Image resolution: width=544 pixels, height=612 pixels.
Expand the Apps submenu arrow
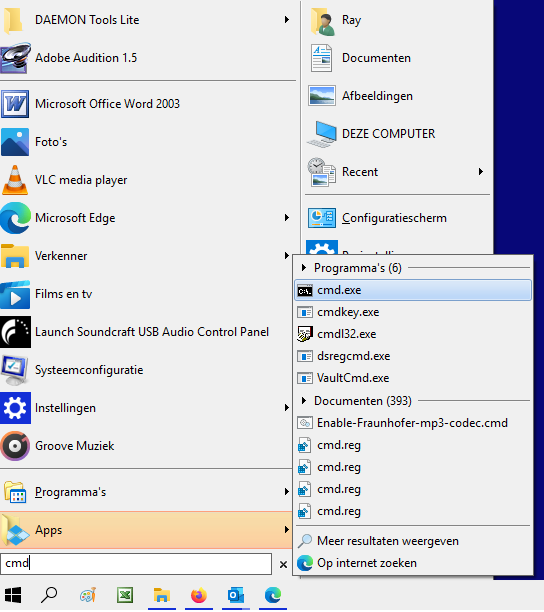287,530
